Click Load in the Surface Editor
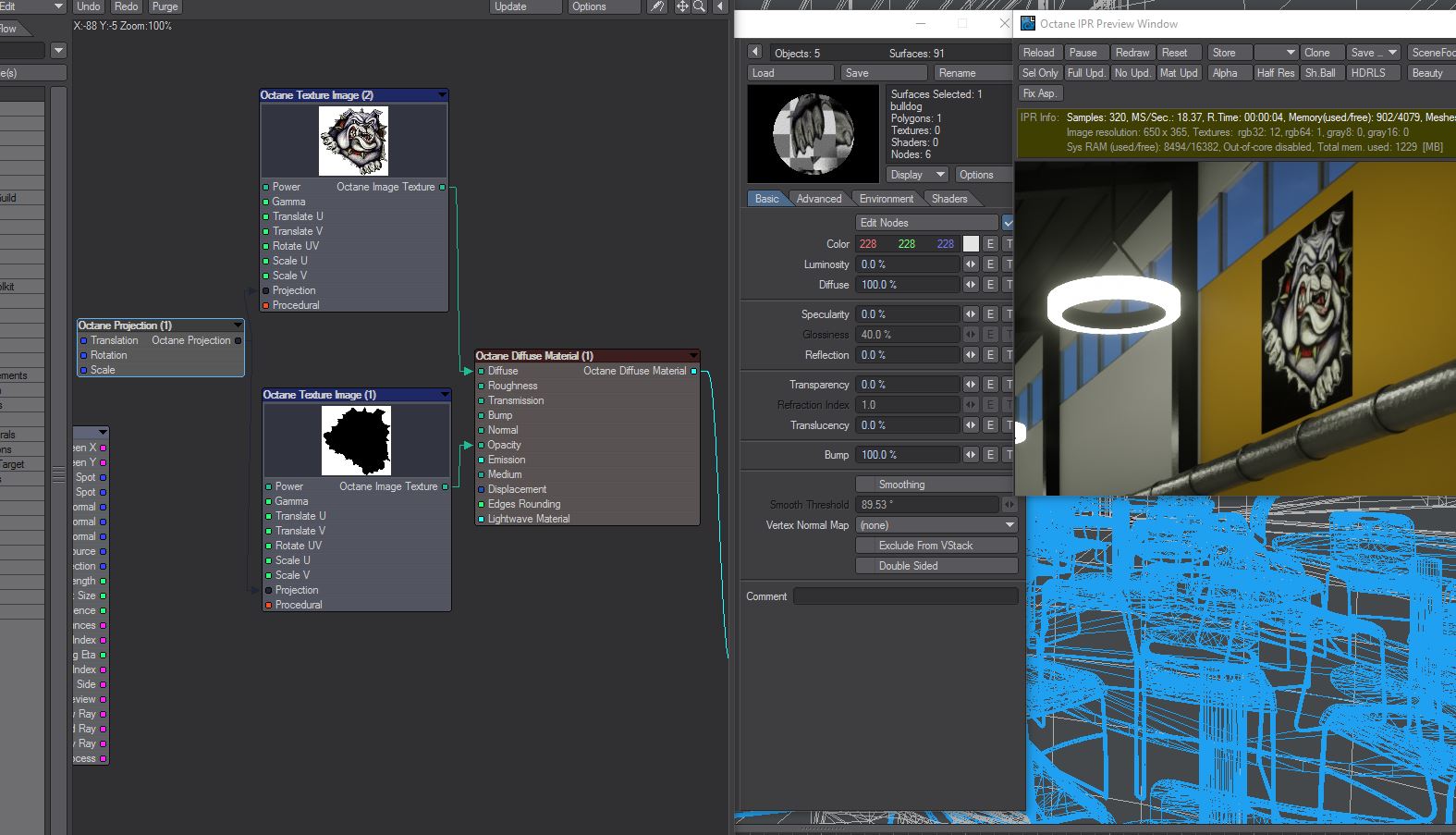The height and width of the screenshot is (835, 1456). point(790,73)
